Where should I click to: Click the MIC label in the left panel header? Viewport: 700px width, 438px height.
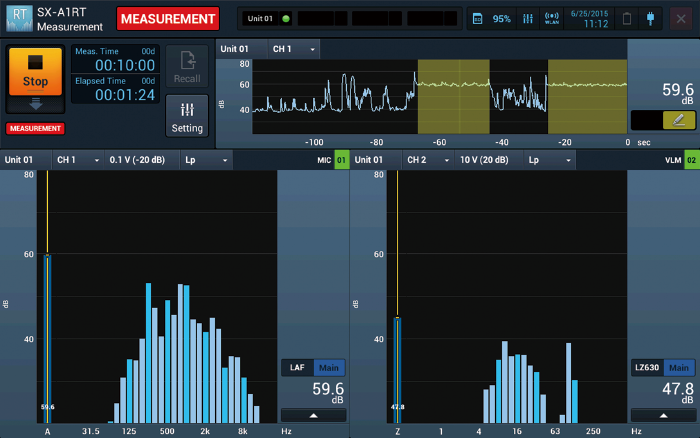pos(324,160)
